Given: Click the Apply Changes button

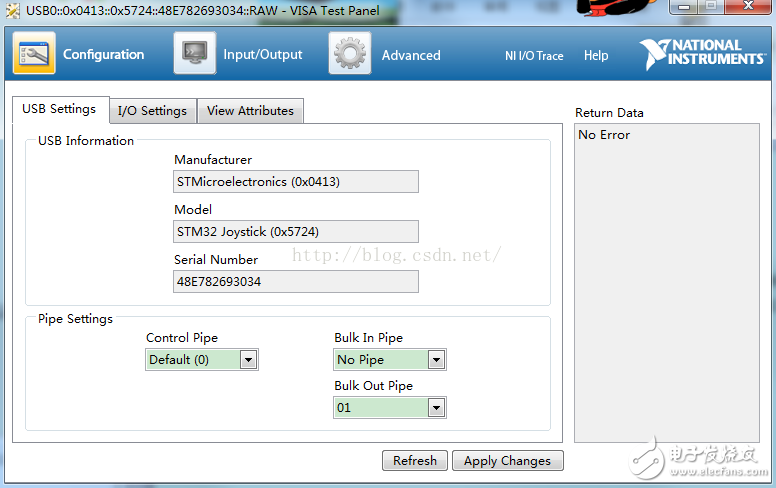Looking at the screenshot, I should [x=507, y=461].
